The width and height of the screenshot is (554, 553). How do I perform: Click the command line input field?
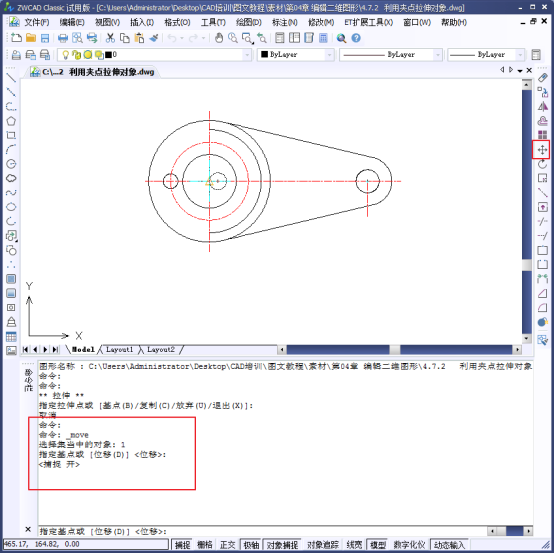pyautogui.click(x=262, y=531)
